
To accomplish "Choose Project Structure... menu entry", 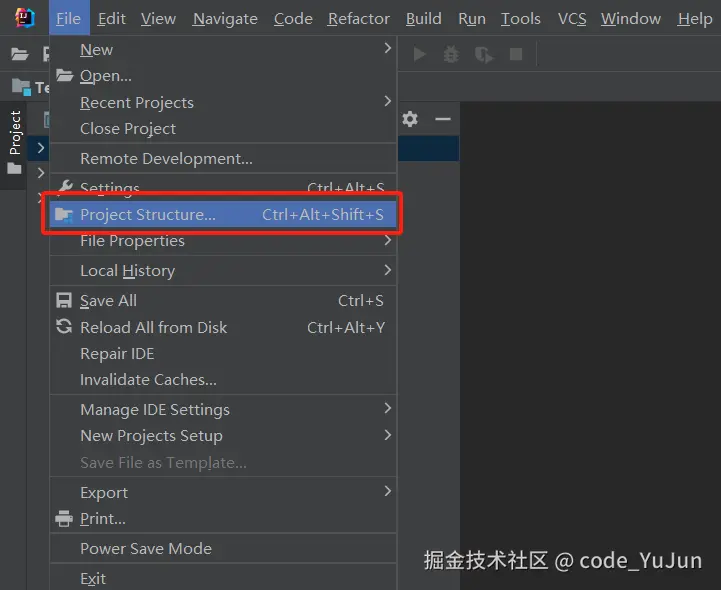I will pos(223,214).
